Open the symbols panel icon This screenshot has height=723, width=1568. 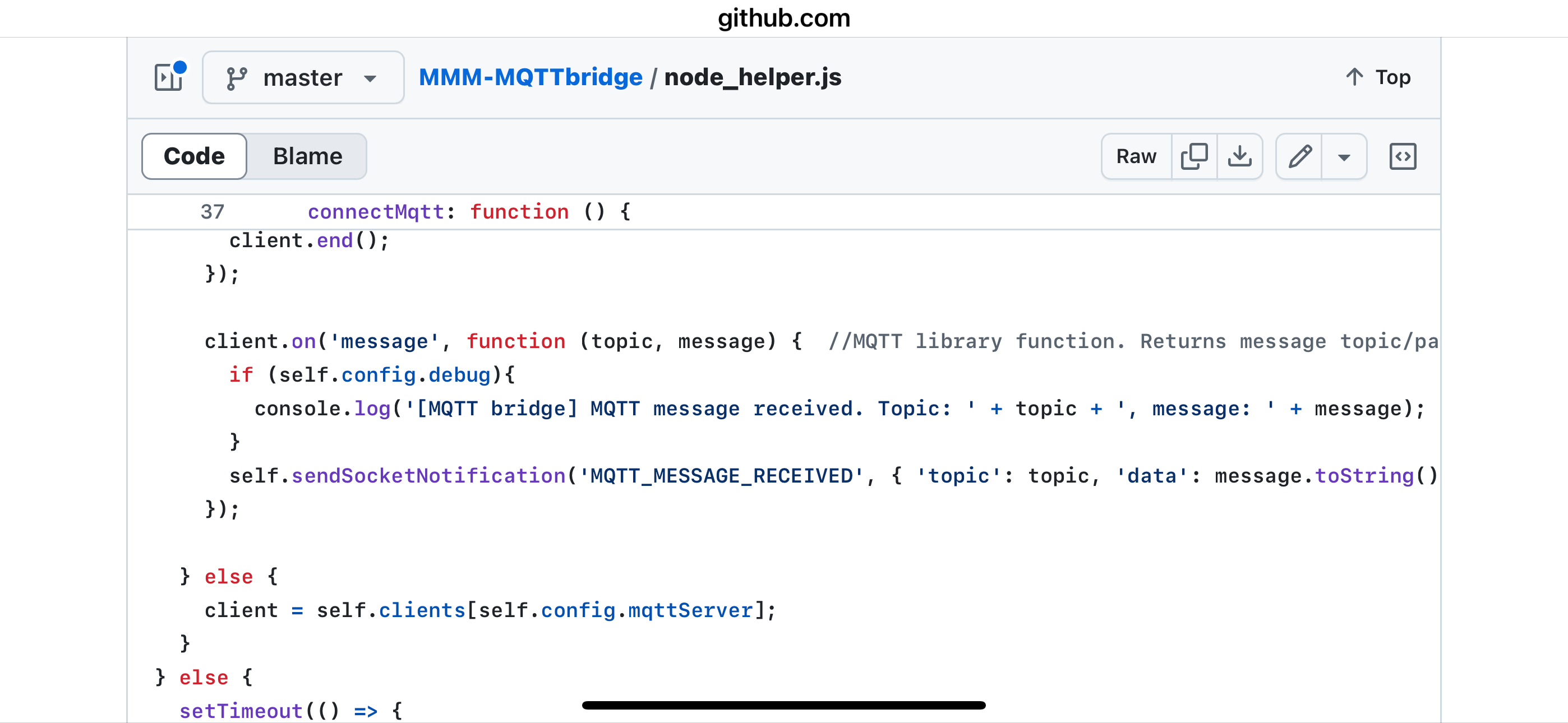(x=1403, y=156)
